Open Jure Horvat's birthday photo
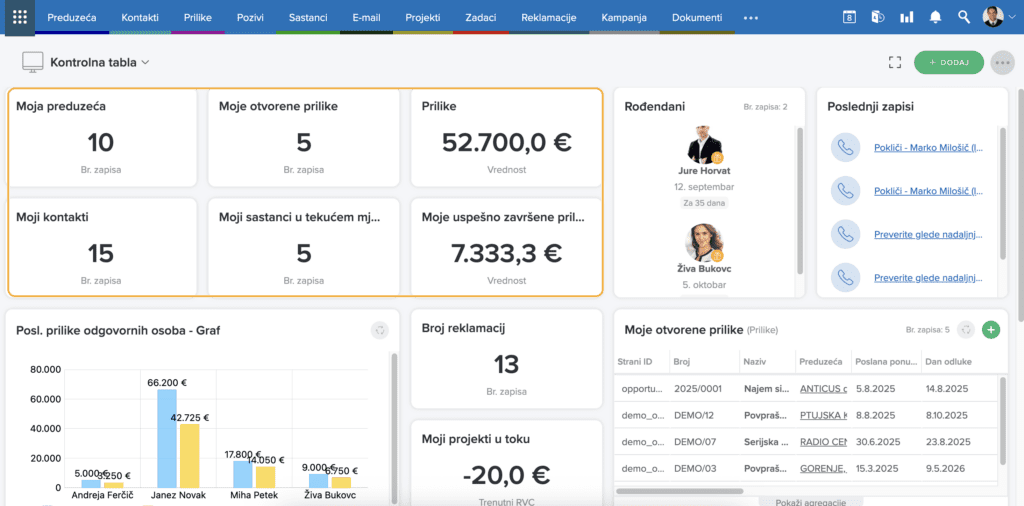 (x=704, y=145)
